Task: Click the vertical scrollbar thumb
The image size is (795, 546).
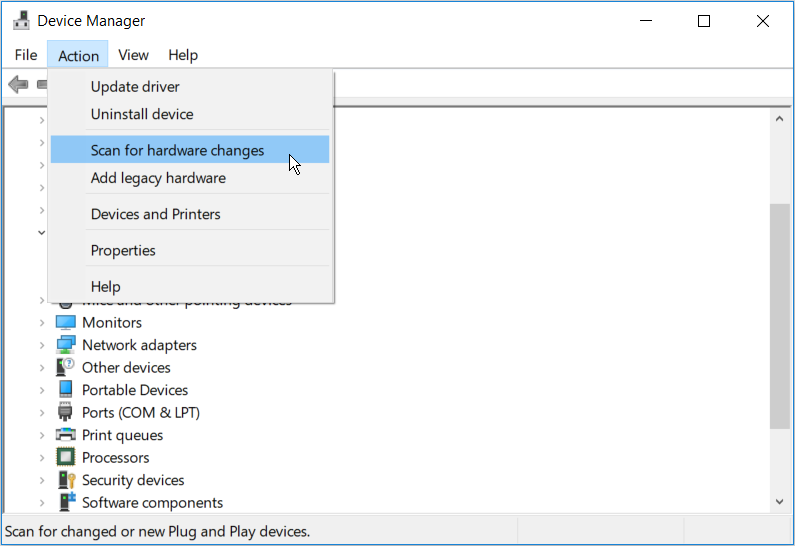Action: (x=780, y=316)
